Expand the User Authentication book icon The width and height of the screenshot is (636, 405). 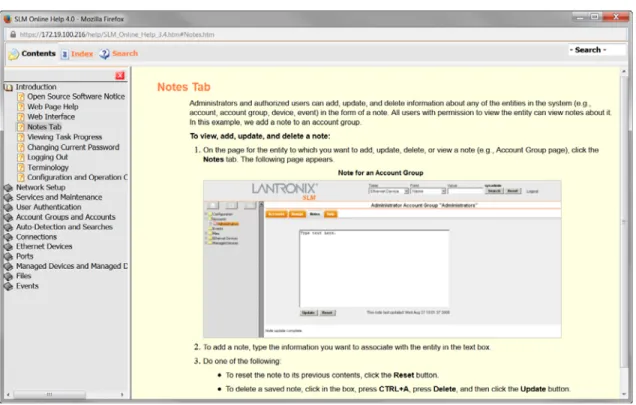[9, 207]
